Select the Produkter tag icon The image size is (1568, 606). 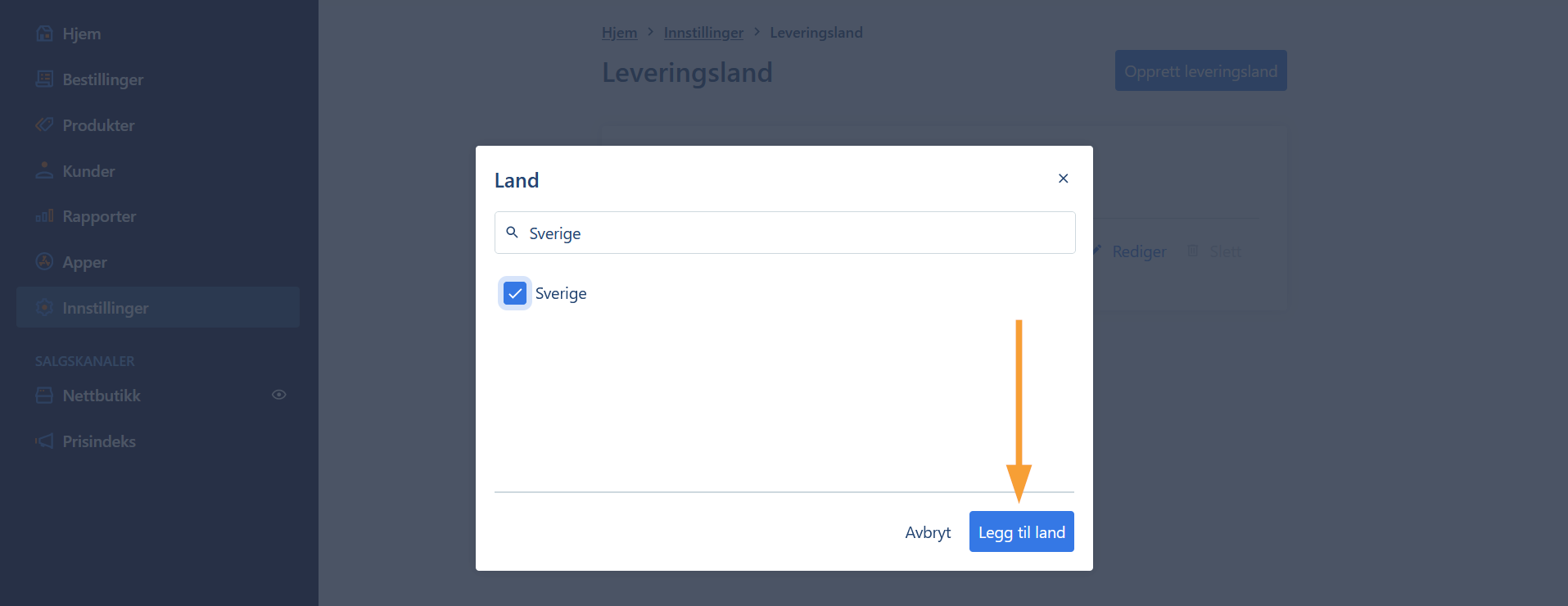[x=44, y=125]
